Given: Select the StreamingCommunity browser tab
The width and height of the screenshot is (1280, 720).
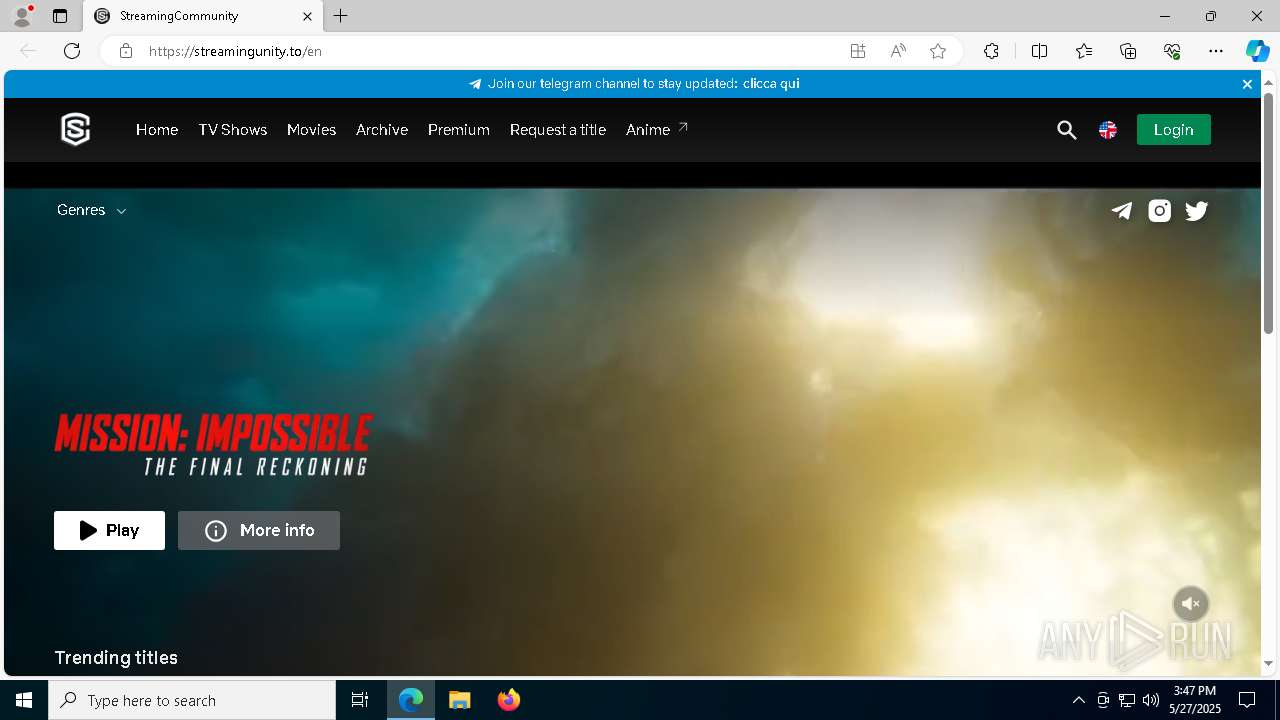Looking at the screenshot, I should [x=203, y=16].
